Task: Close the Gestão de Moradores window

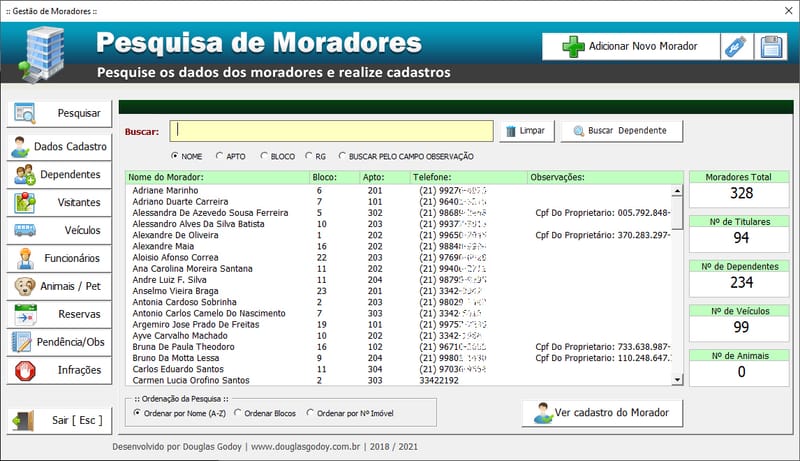Action: tap(788, 11)
